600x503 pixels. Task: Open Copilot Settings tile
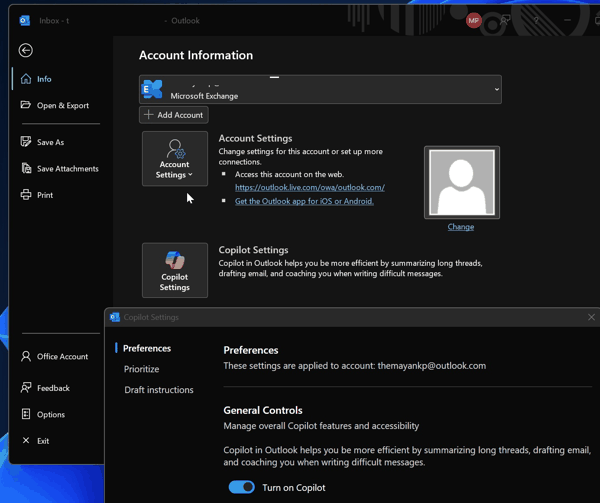click(175, 270)
